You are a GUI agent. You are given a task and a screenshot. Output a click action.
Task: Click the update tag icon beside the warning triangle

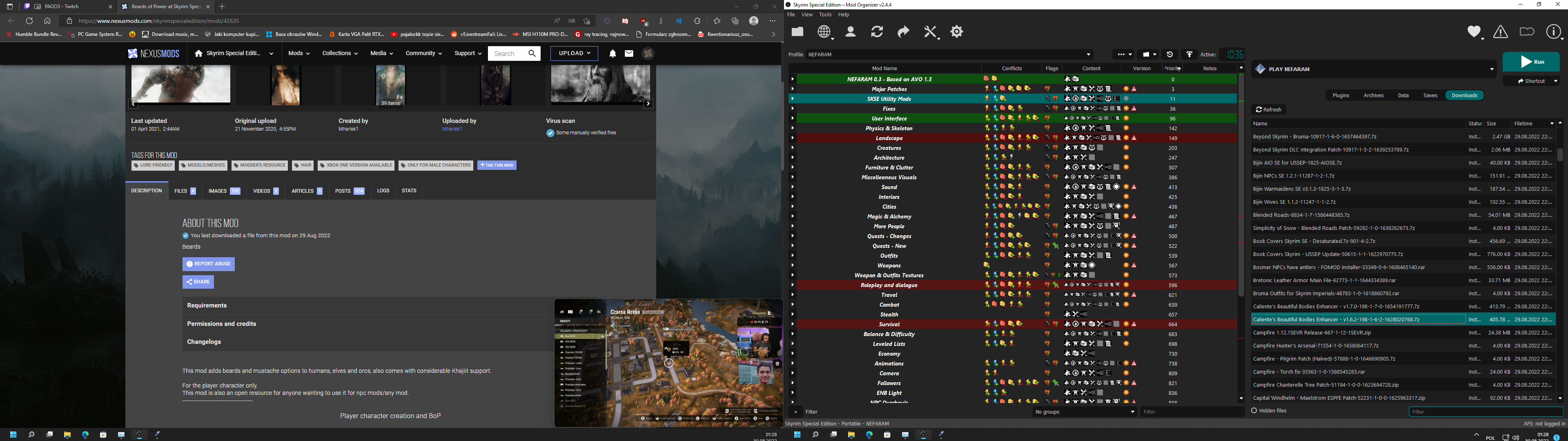click(1527, 32)
